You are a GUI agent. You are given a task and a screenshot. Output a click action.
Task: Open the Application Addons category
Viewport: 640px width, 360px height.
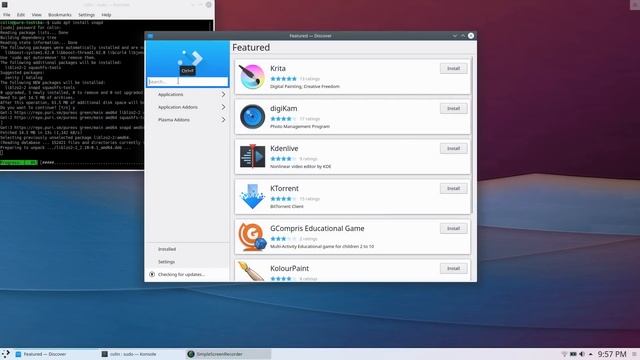click(x=188, y=107)
